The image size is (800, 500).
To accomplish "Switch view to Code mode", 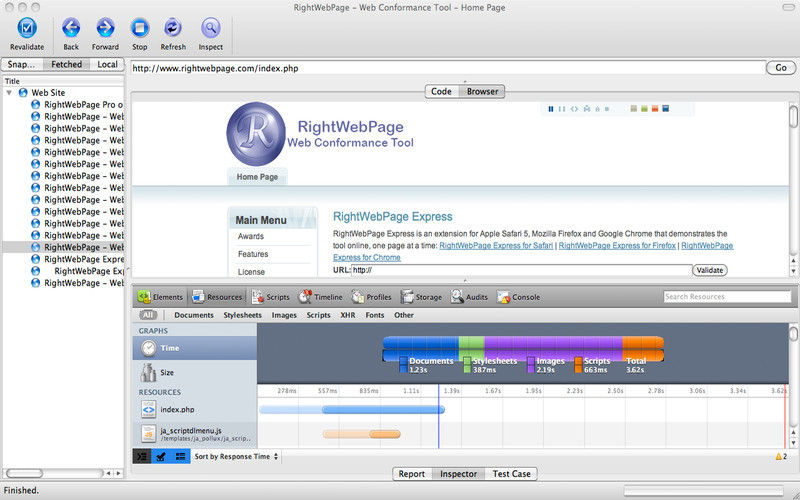I will pyautogui.click(x=441, y=91).
